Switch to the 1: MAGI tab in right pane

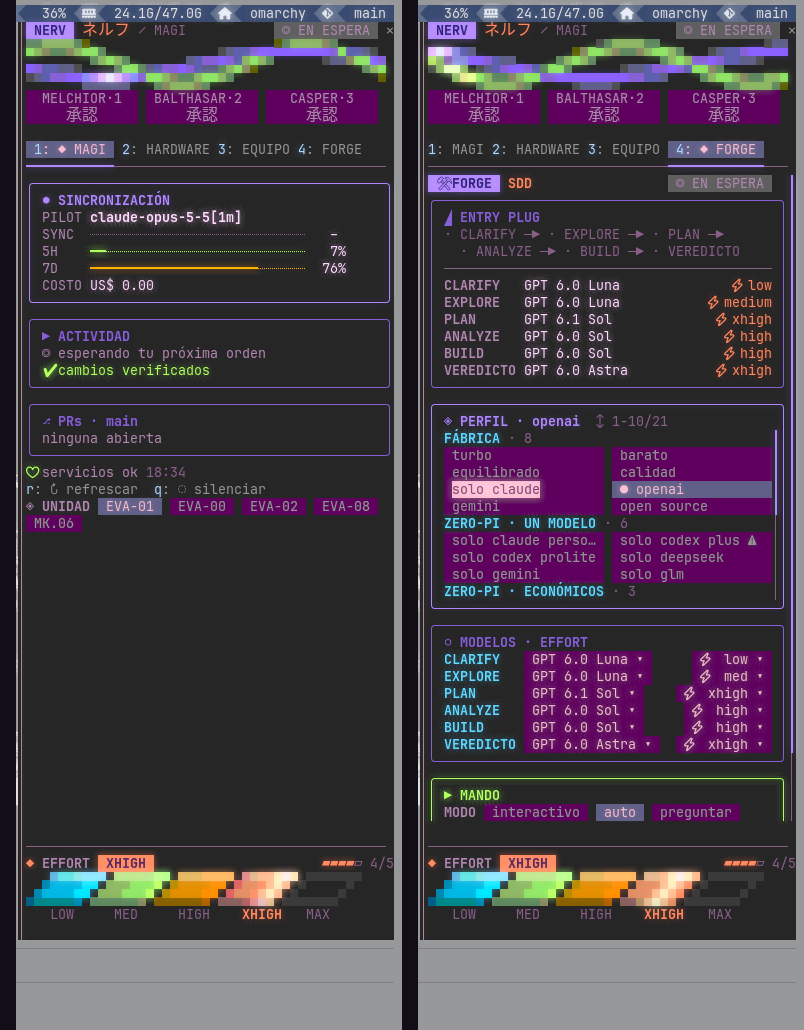455,150
